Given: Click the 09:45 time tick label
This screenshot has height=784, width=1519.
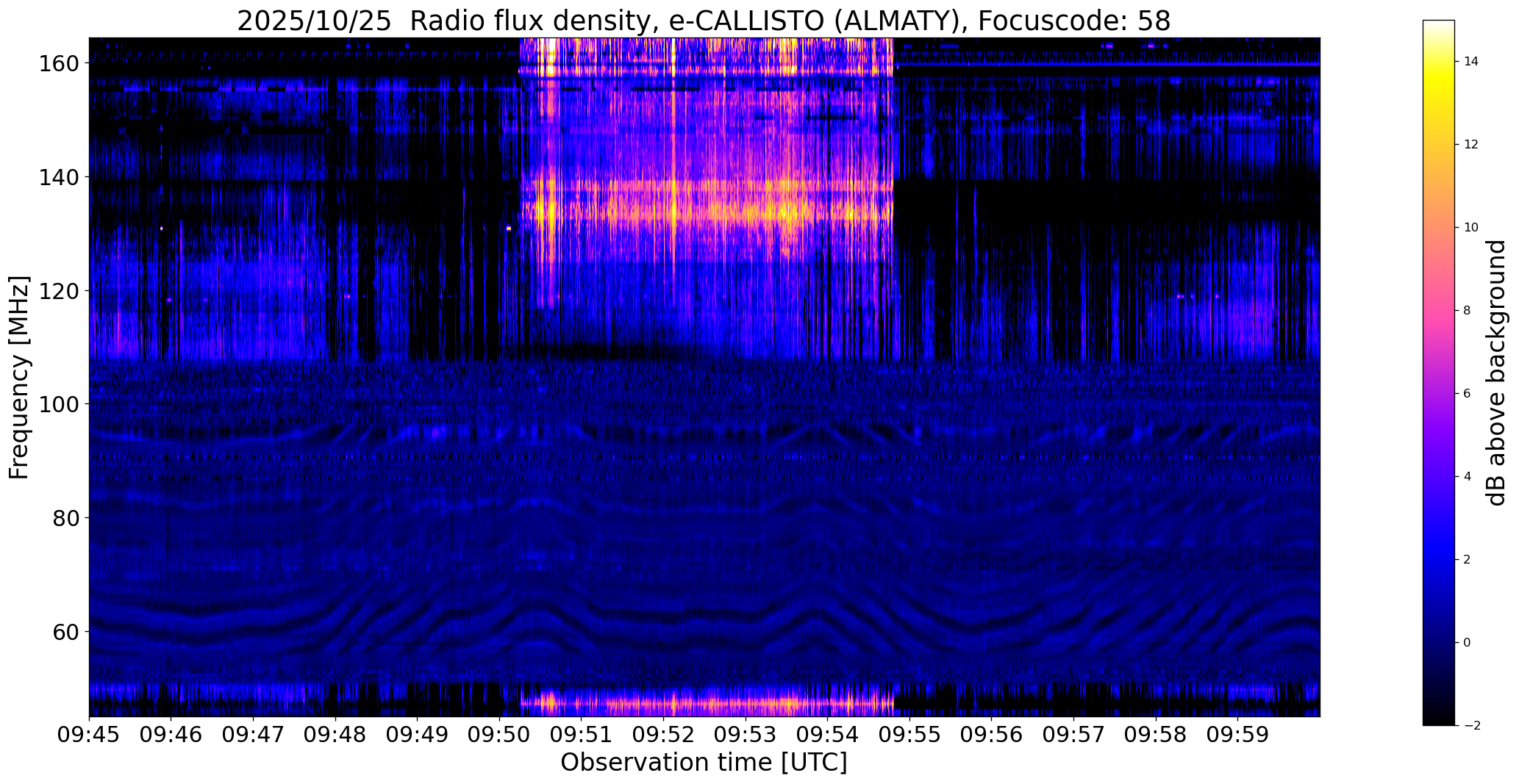Looking at the screenshot, I should pyautogui.click(x=90, y=735).
